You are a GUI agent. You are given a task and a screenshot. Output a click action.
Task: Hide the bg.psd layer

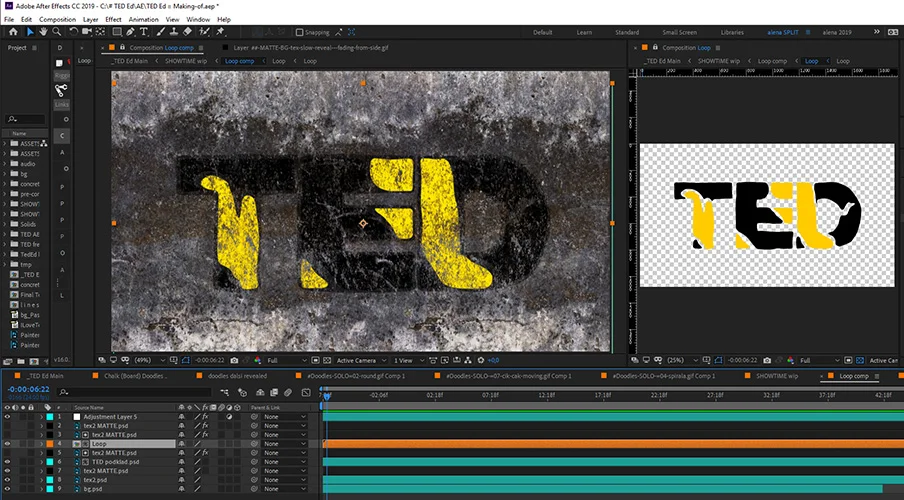point(7,488)
